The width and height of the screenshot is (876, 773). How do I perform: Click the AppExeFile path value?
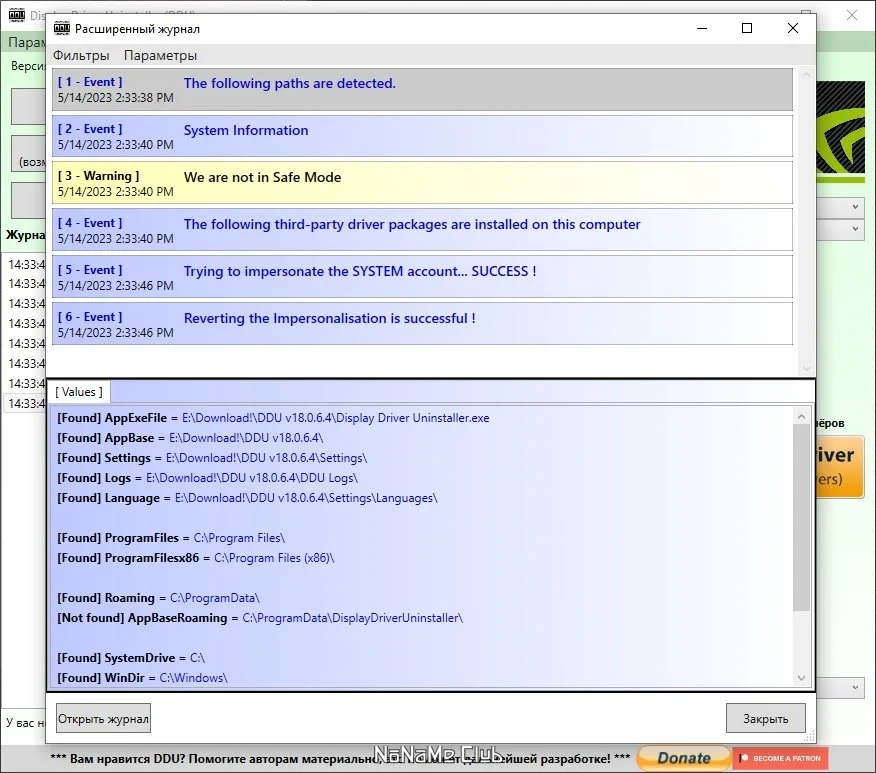point(335,418)
